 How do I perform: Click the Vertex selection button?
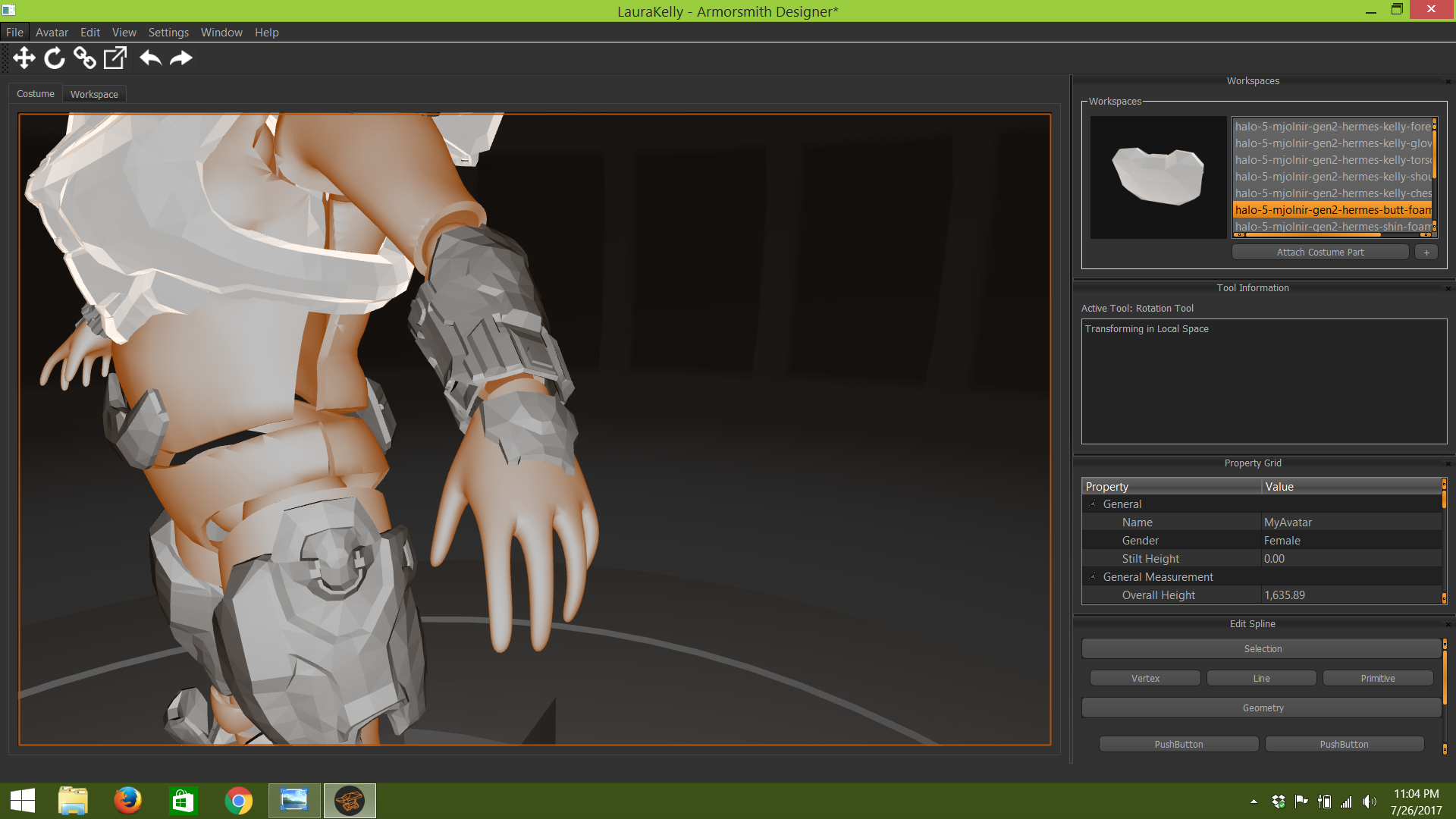(x=1145, y=679)
